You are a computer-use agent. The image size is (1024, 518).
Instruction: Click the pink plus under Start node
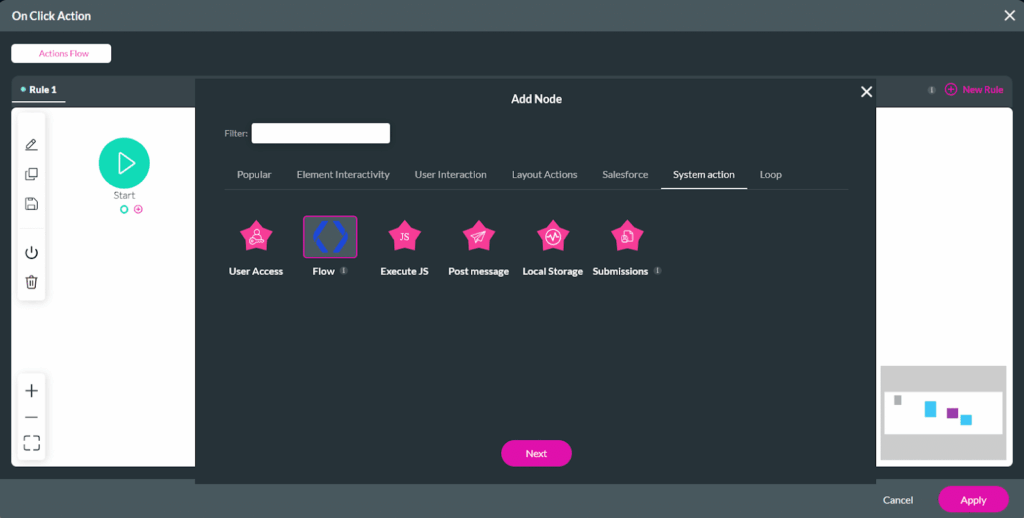click(138, 209)
